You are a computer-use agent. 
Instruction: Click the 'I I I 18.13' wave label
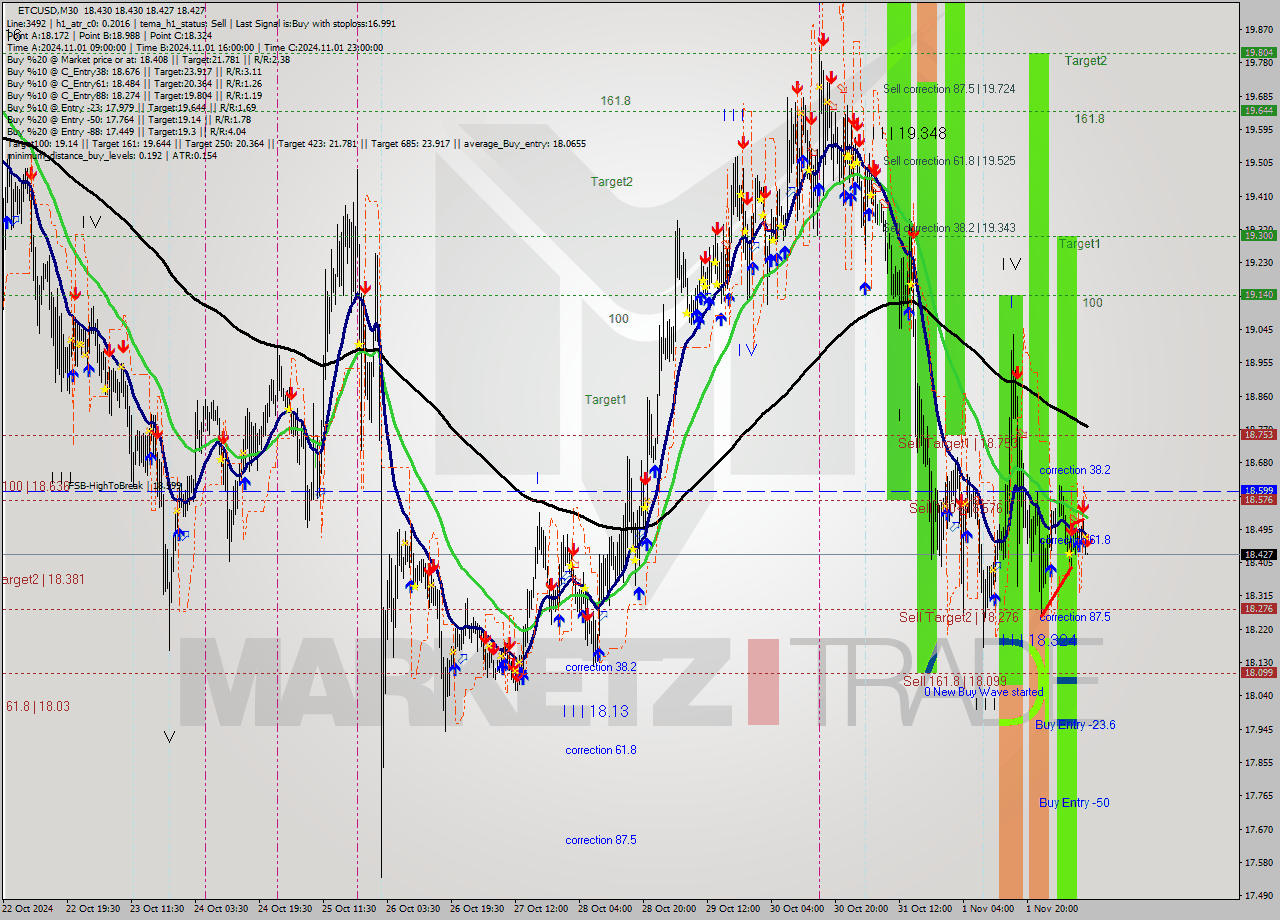595,711
